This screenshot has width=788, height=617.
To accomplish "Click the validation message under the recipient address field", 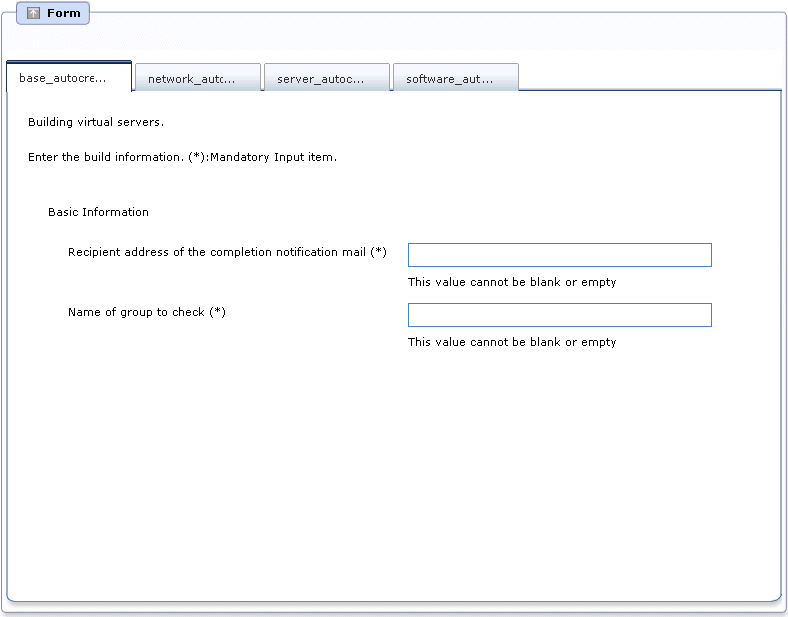I will 512,282.
